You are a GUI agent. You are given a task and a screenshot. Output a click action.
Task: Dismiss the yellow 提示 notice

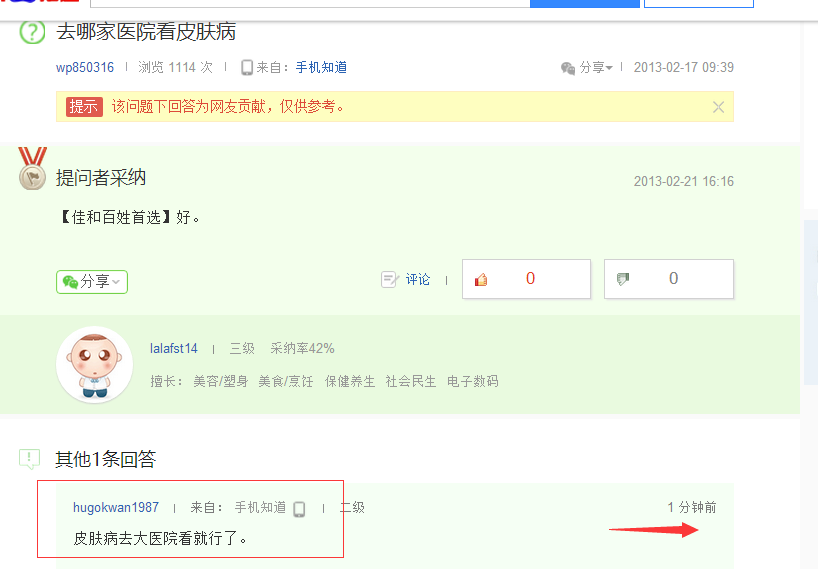tap(718, 107)
